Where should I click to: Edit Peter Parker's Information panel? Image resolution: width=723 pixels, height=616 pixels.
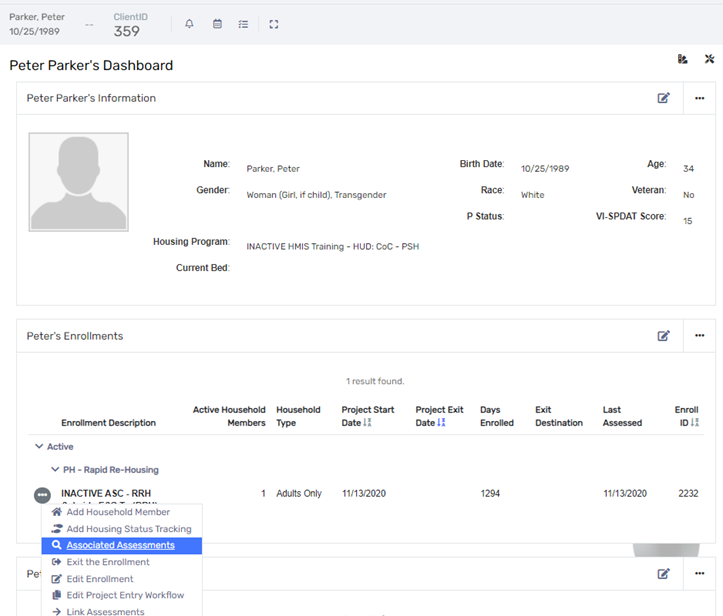tap(664, 98)
